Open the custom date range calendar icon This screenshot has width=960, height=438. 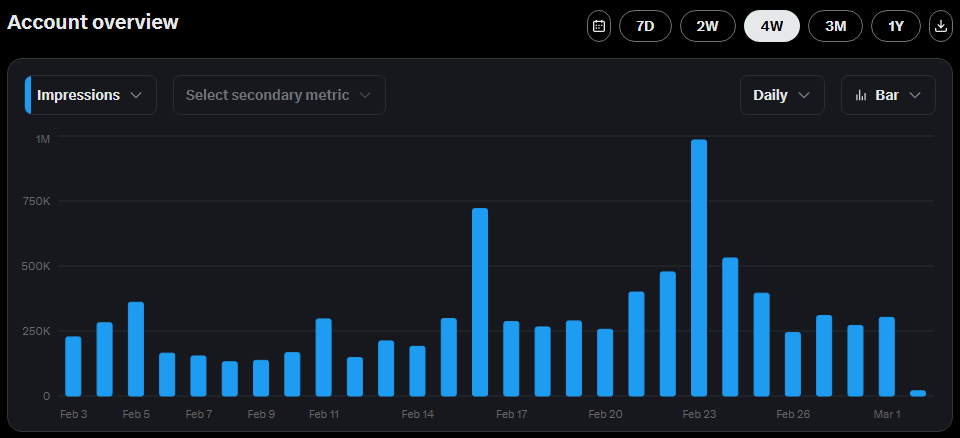tap(598, 26)
